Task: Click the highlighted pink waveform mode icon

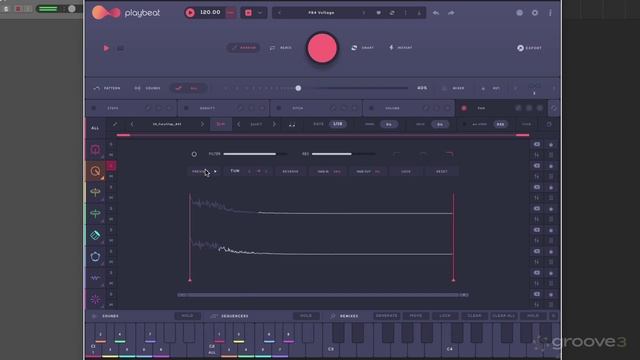Action: [x=221, y=124]
